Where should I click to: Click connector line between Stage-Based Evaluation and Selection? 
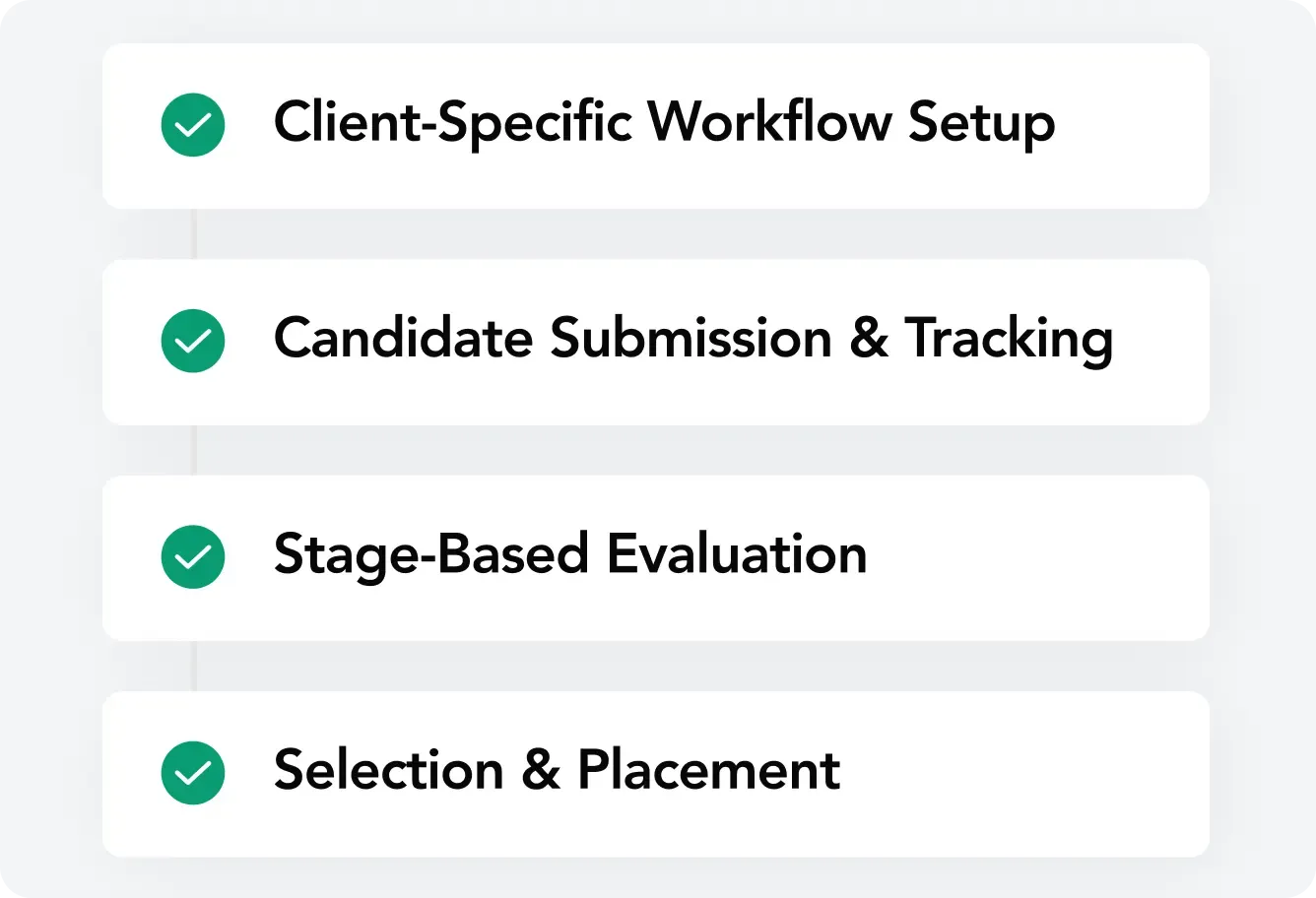coord(194,666)
